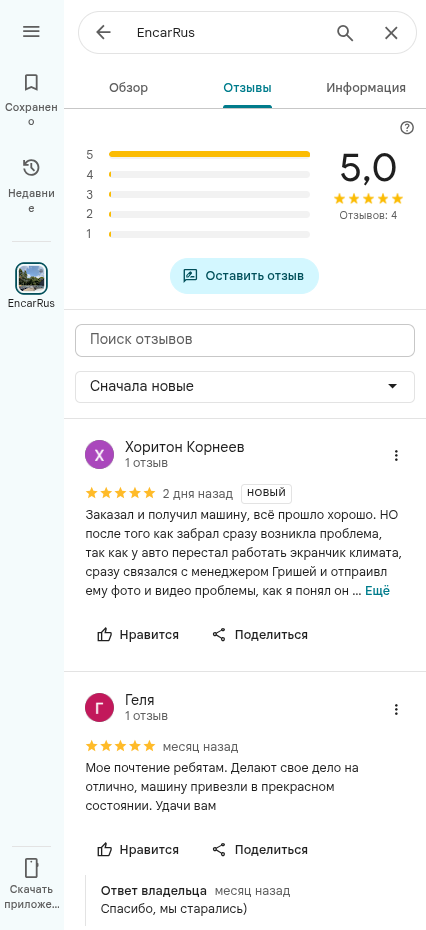
Task: Open reviewer name Геля
Action: point(139,700)
